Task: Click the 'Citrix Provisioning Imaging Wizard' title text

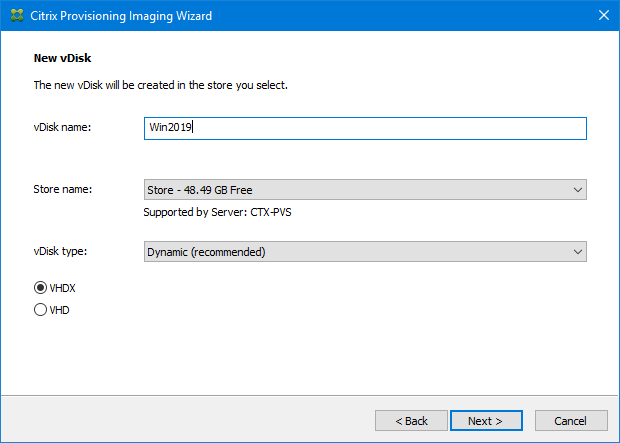Action: tap(121, 16)
